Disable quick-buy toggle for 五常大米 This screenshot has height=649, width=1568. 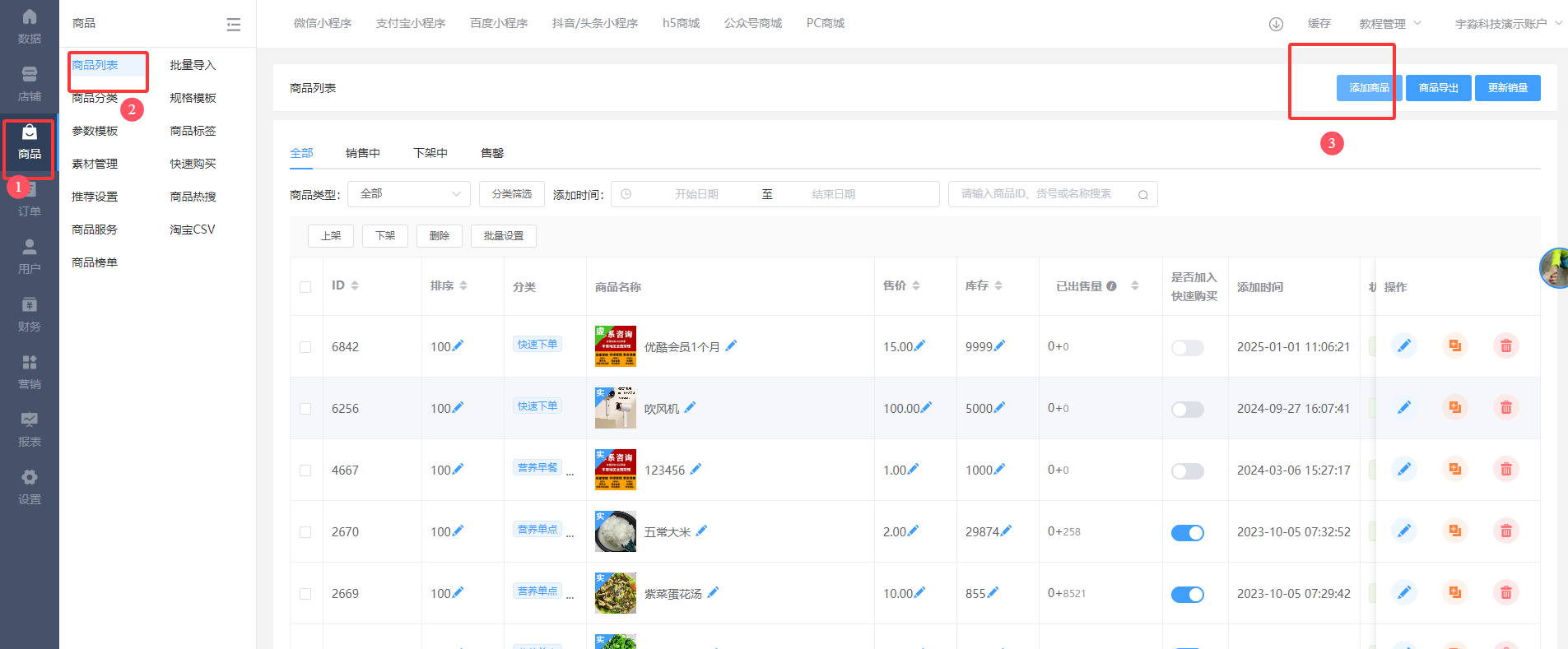1187,533
